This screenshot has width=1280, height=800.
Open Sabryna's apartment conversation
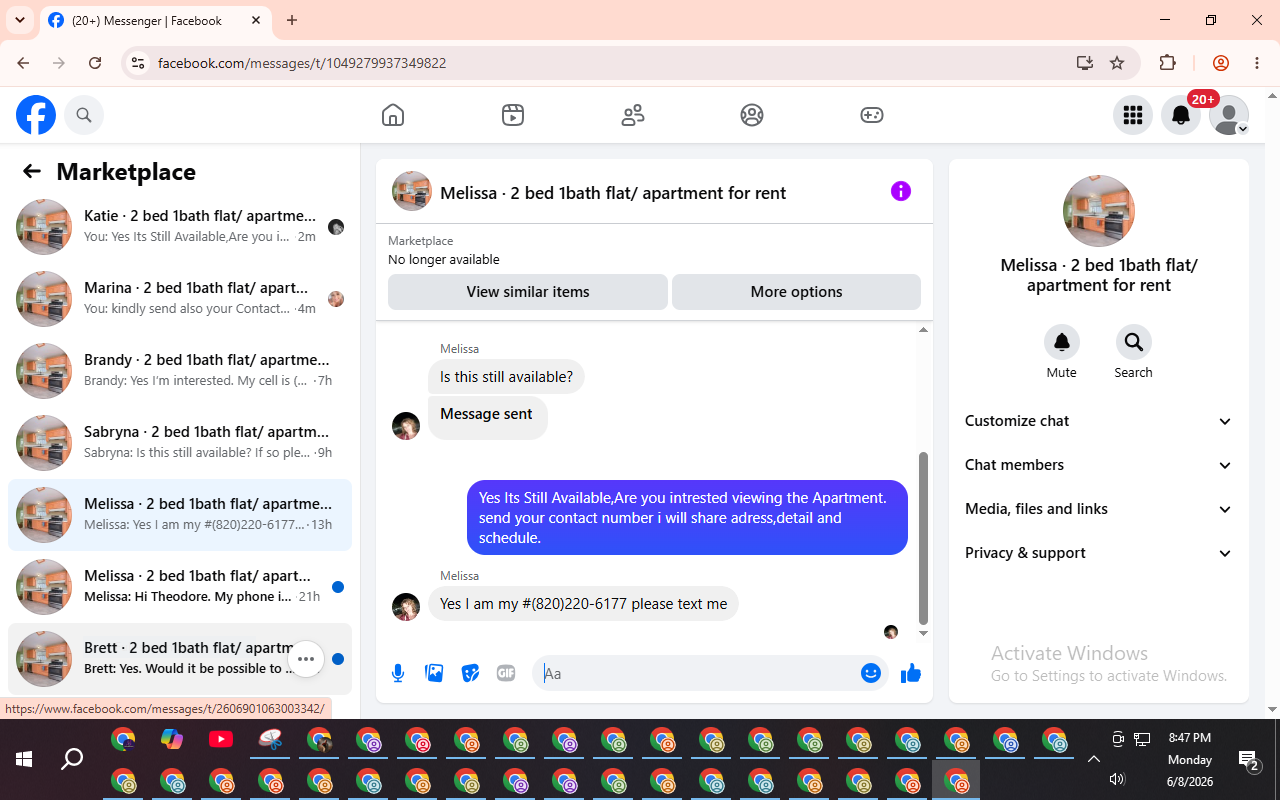180,443
